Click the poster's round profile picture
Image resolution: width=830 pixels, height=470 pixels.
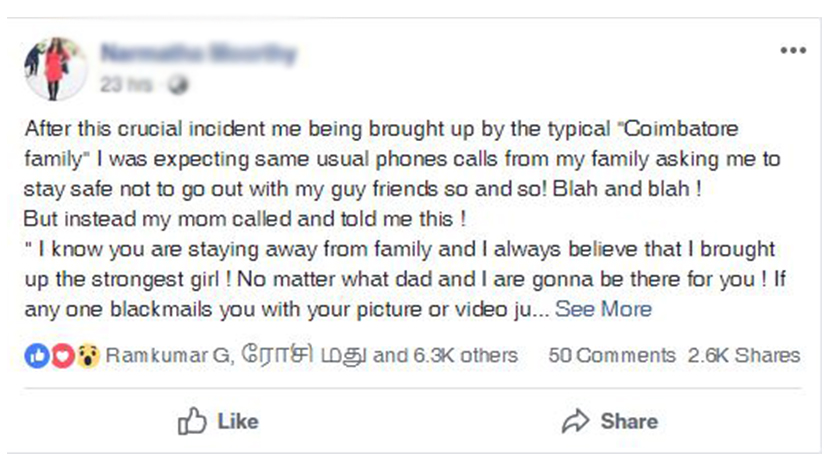point(56,69)
